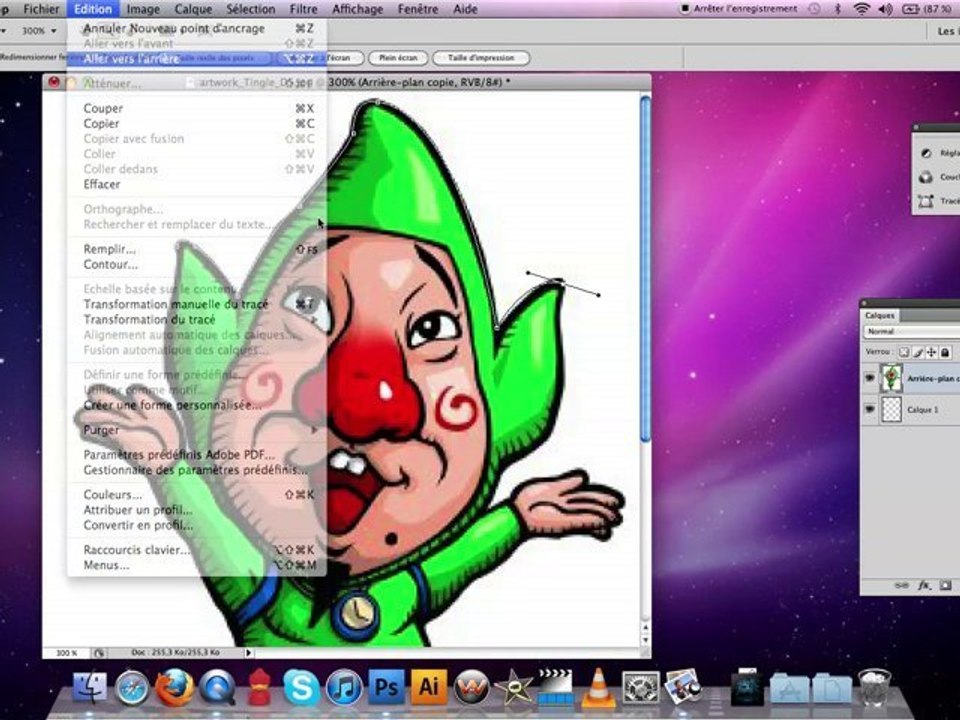Choose Remplir... in Edition menu
The image size is (960, 720).
[197, 249]
